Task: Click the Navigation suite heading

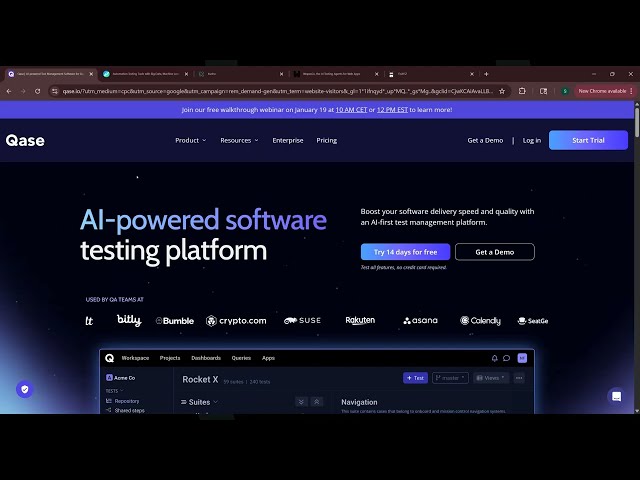Action: [x=359, y=402]
